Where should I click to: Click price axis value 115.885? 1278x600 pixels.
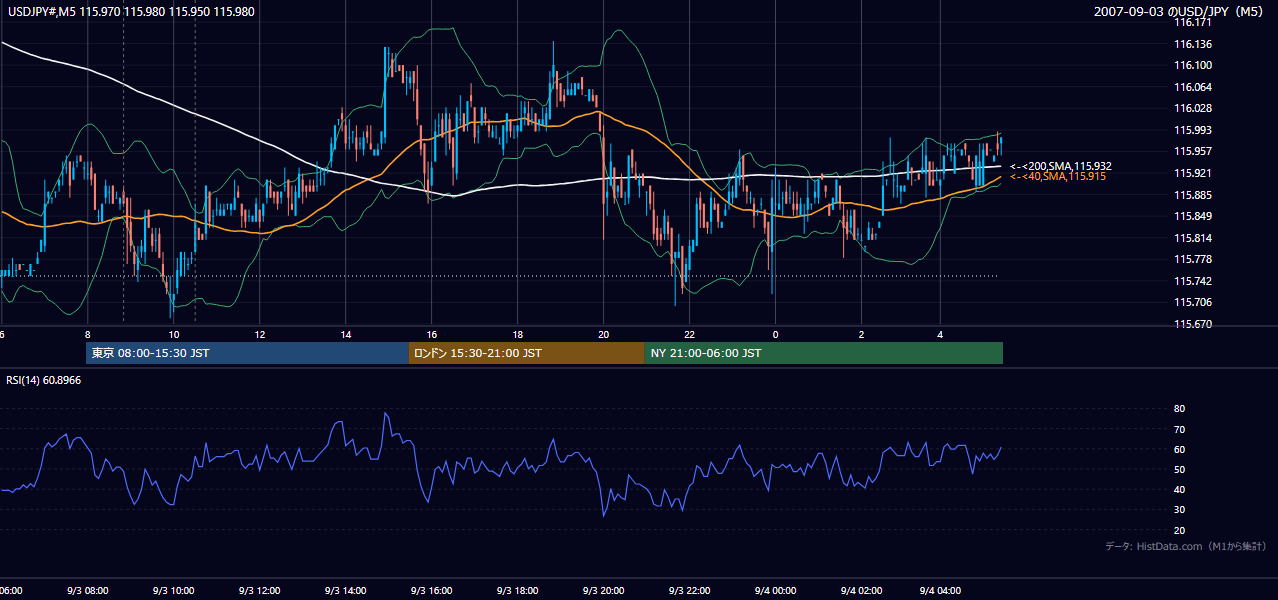(1193, 195)
